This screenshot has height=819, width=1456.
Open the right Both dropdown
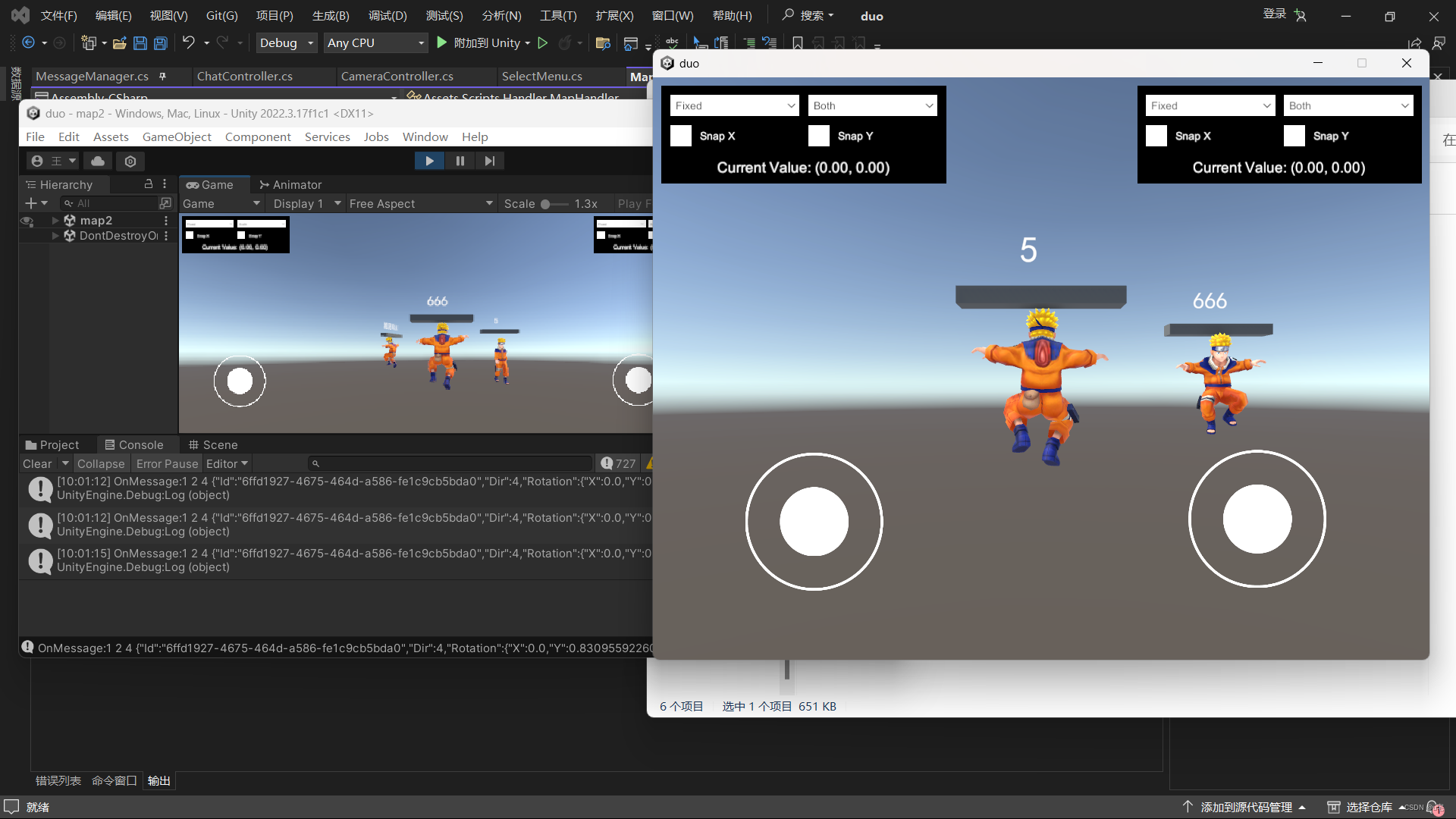(1348, 105)
